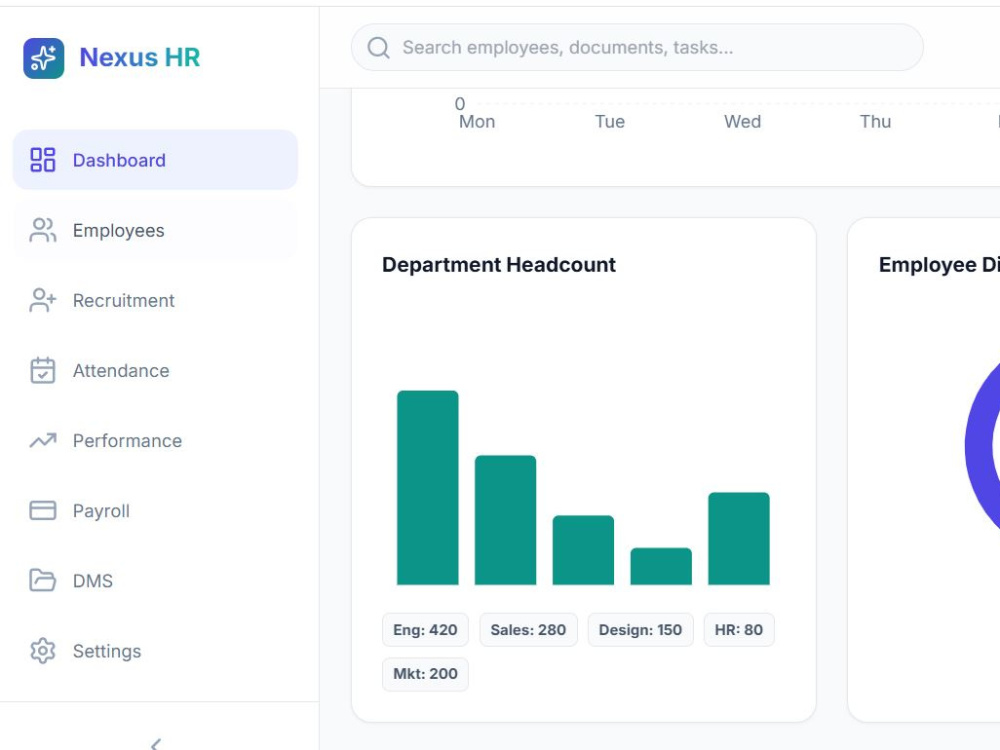Click the 'Employee Di' card heading
The width and height of the screenshot is (1000, 750).
(x=939, y=265)
